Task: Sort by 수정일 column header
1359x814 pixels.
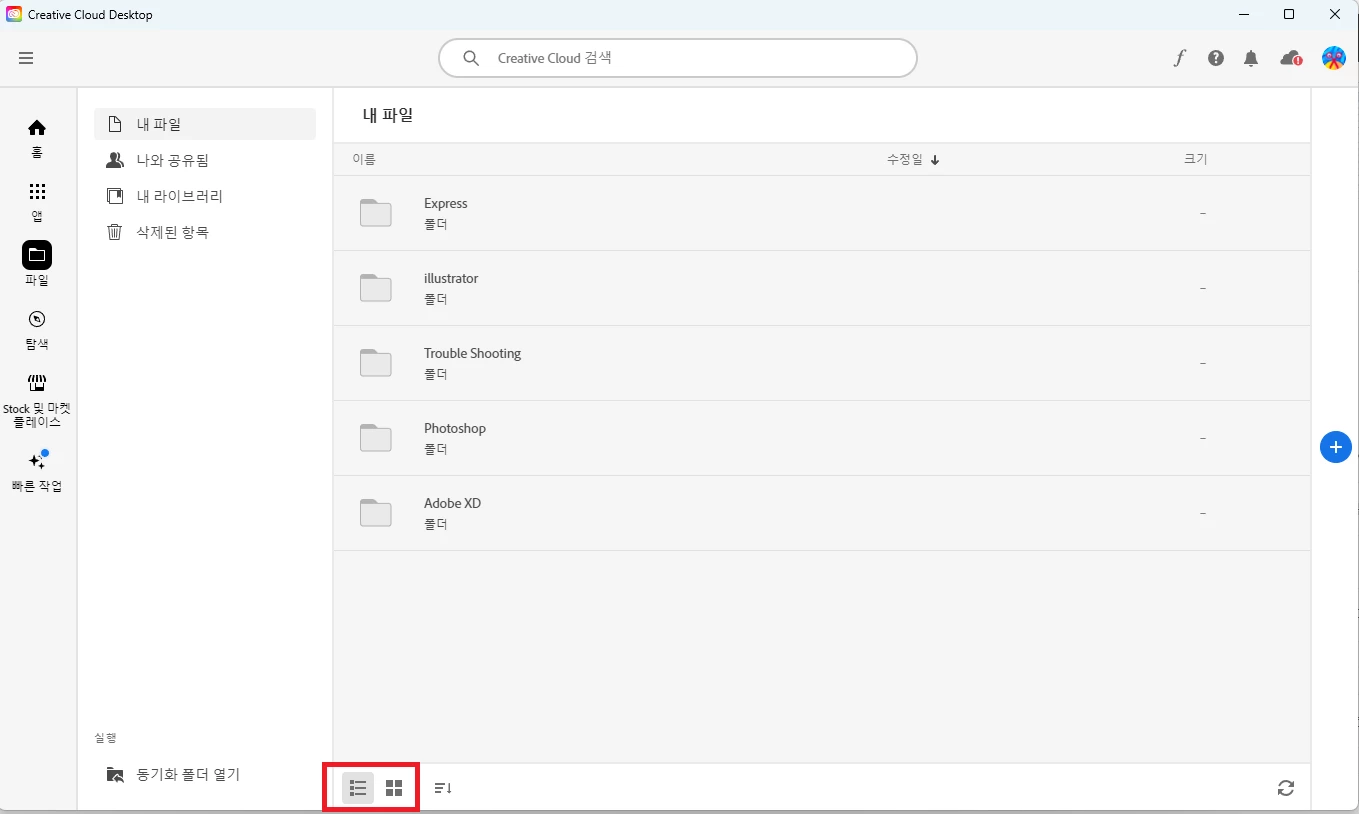Action: click(x=913, y=159)
